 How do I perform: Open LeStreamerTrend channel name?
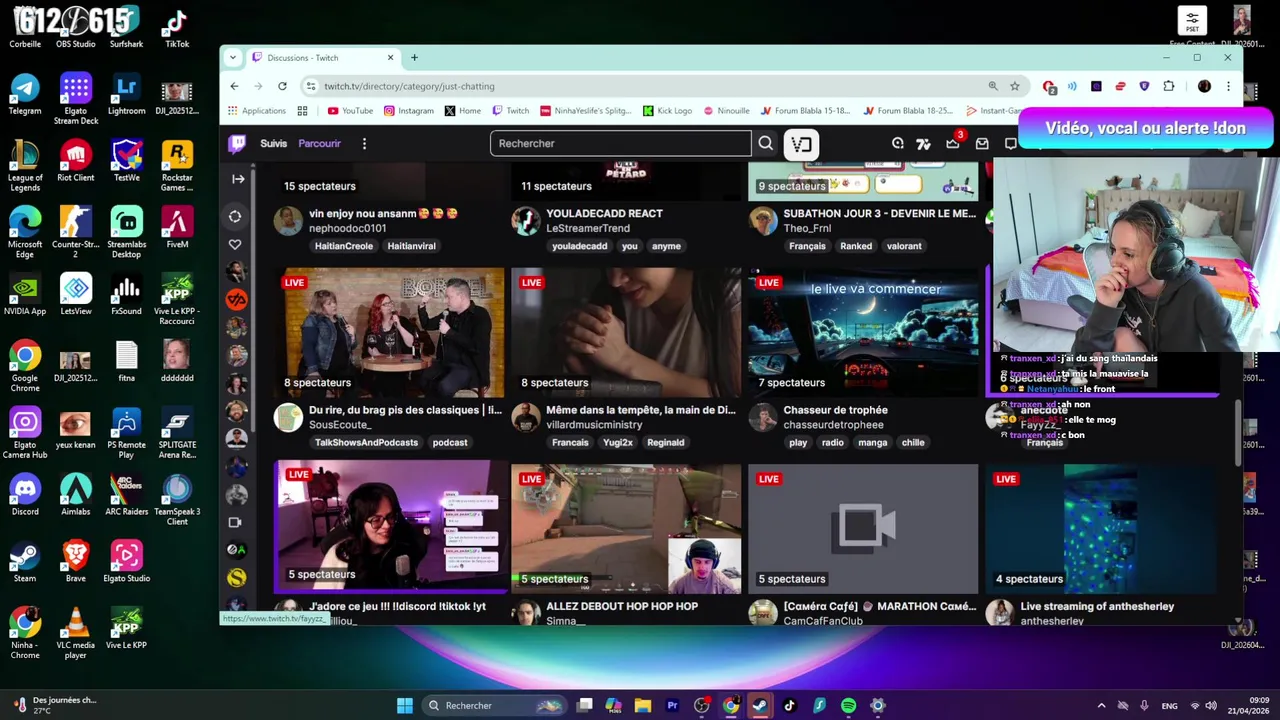point(588,228)
